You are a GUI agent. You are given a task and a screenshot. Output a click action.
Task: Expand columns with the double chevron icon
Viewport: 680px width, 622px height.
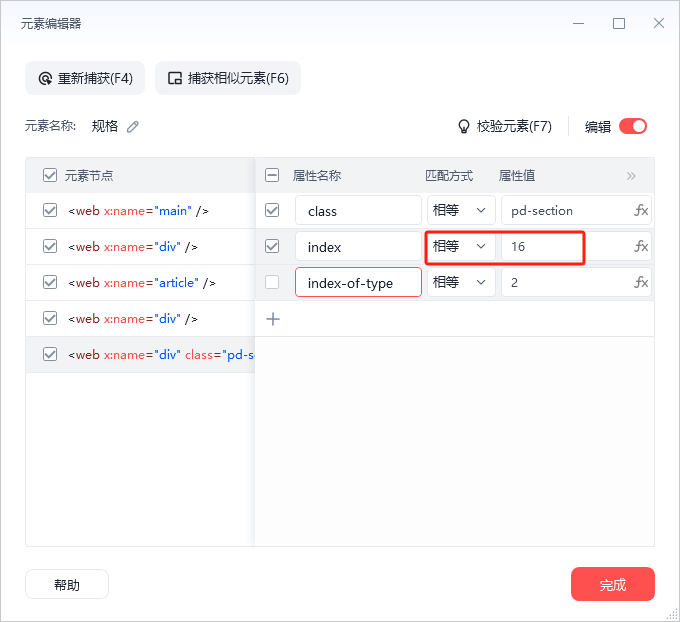pyautogui.click(x=631, y=176)
